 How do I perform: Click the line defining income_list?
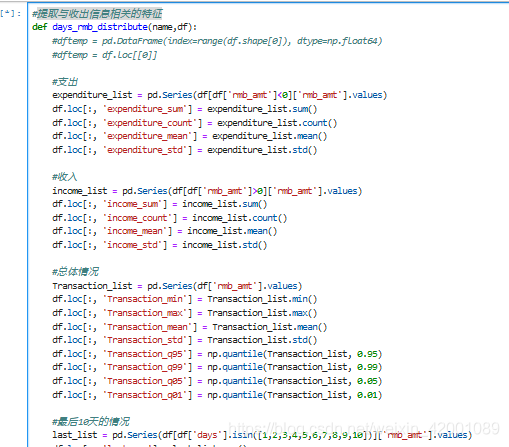(207, 191)
